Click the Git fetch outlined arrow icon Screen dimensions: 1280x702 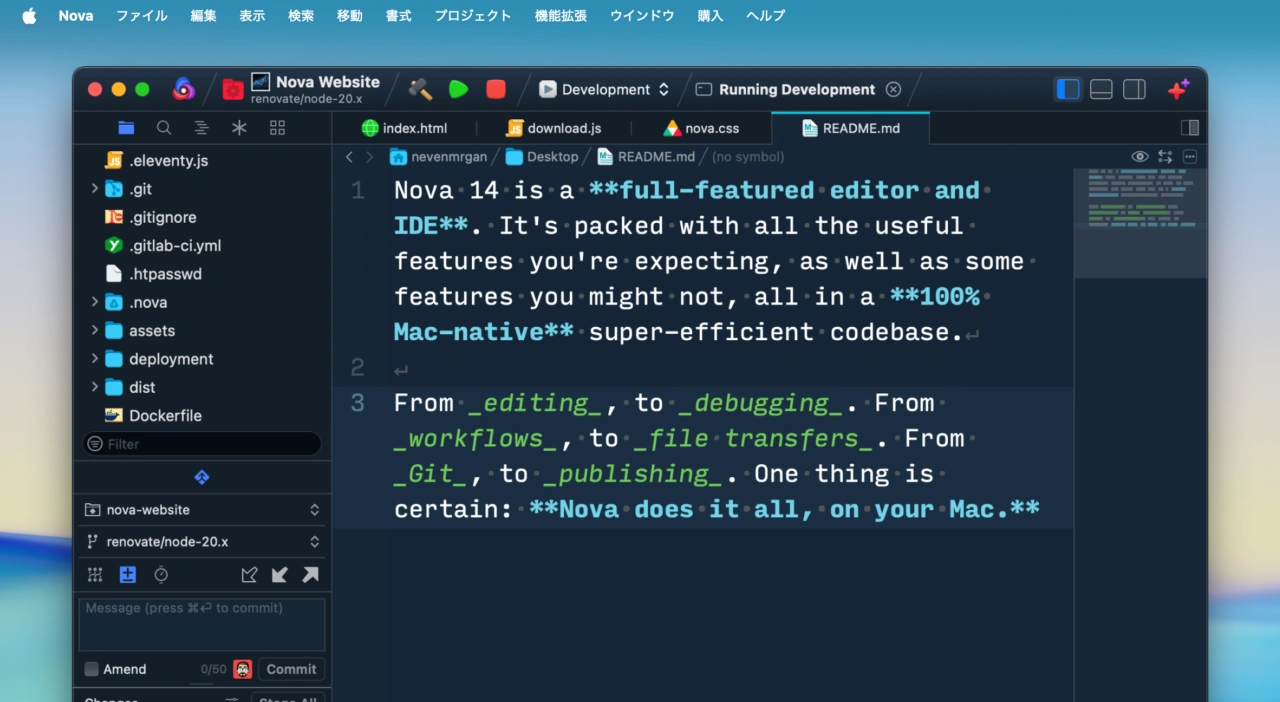coord(249,575)
